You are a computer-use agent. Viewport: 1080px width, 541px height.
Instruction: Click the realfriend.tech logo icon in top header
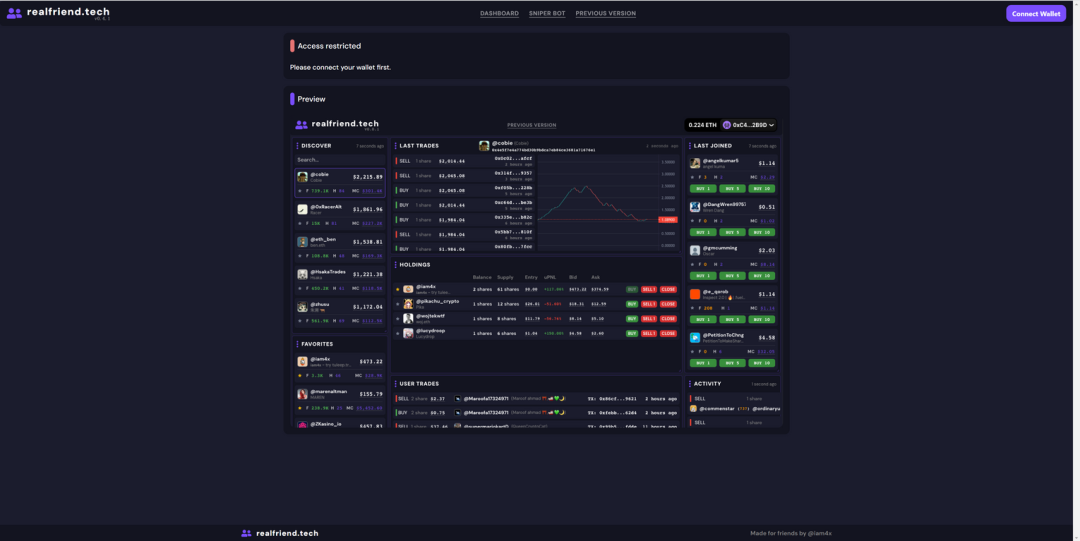[14, 13]
